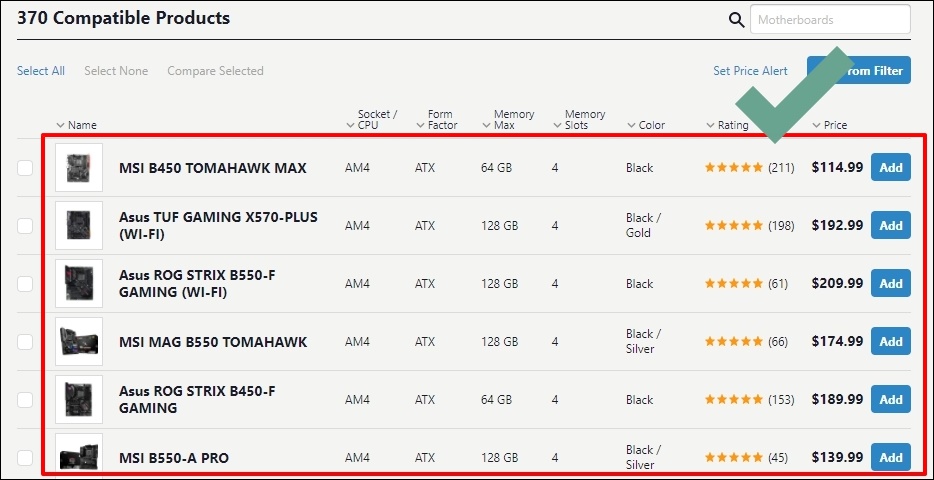Open Set Price Alert link
This screenshot has height=480, width=934.
point(751,71)
